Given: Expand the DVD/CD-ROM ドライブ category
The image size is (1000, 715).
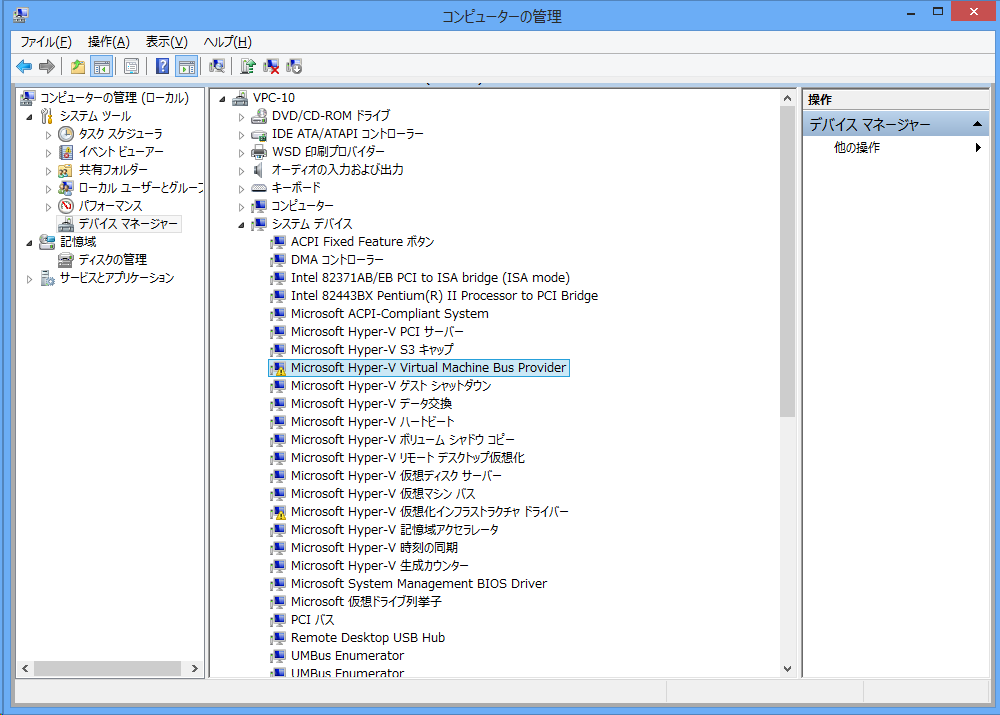Looking at the screenshot, I should click(242, 117).
